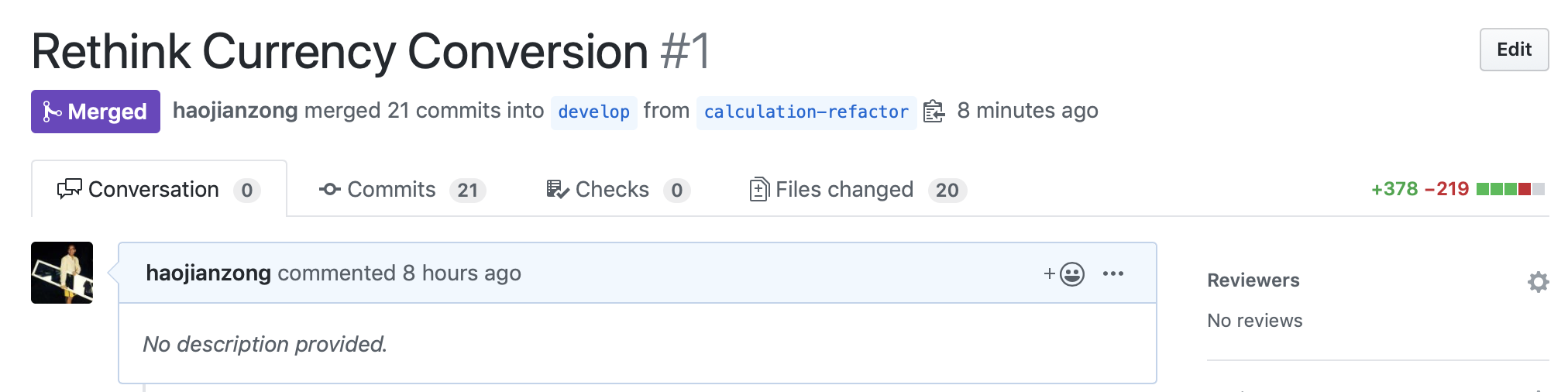This screenshot has width=1568, height=392.
Task: Click the Reviewers gear settings icon
Action: (x=1538, y=281)
